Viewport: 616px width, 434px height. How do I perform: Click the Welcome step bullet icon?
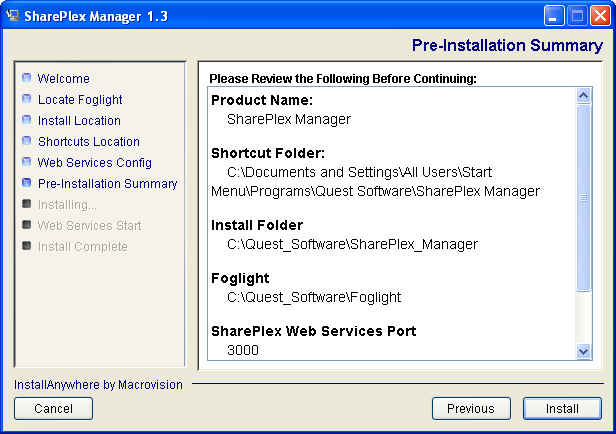[x=27, y=79]
